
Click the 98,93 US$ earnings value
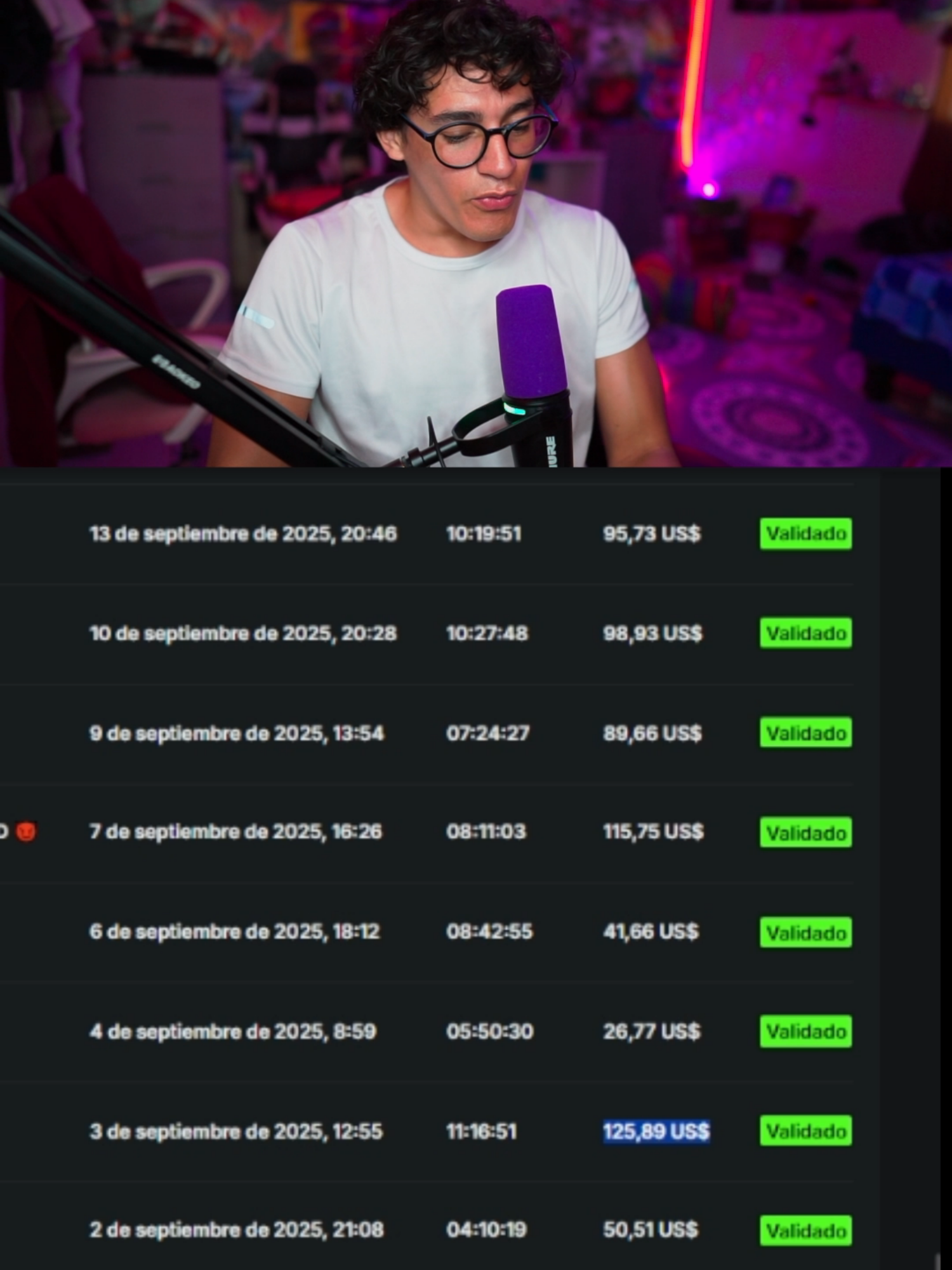652,633
